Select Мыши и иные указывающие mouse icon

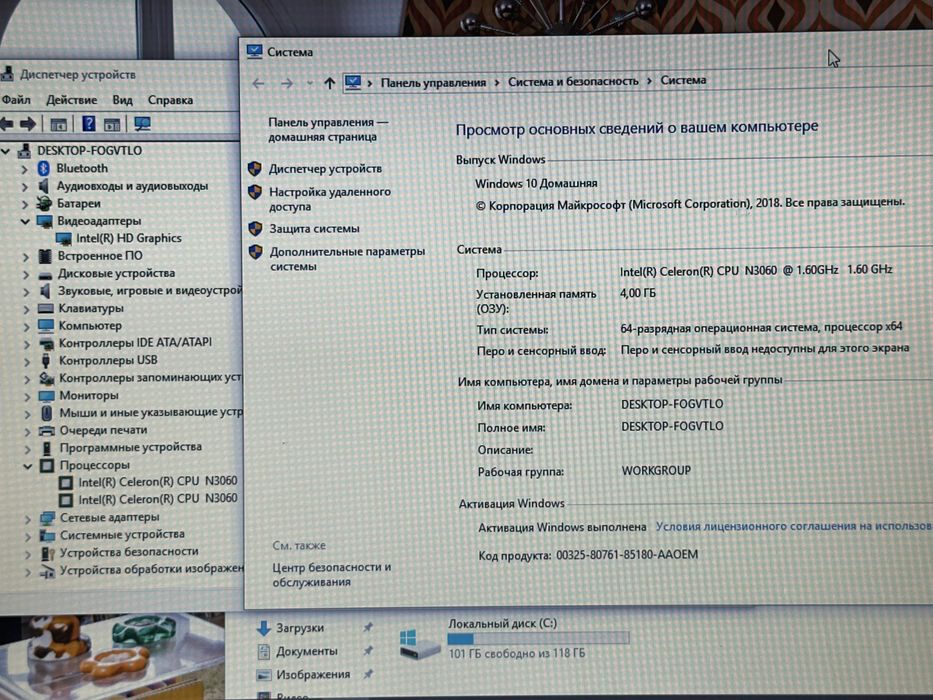(47, 412)
